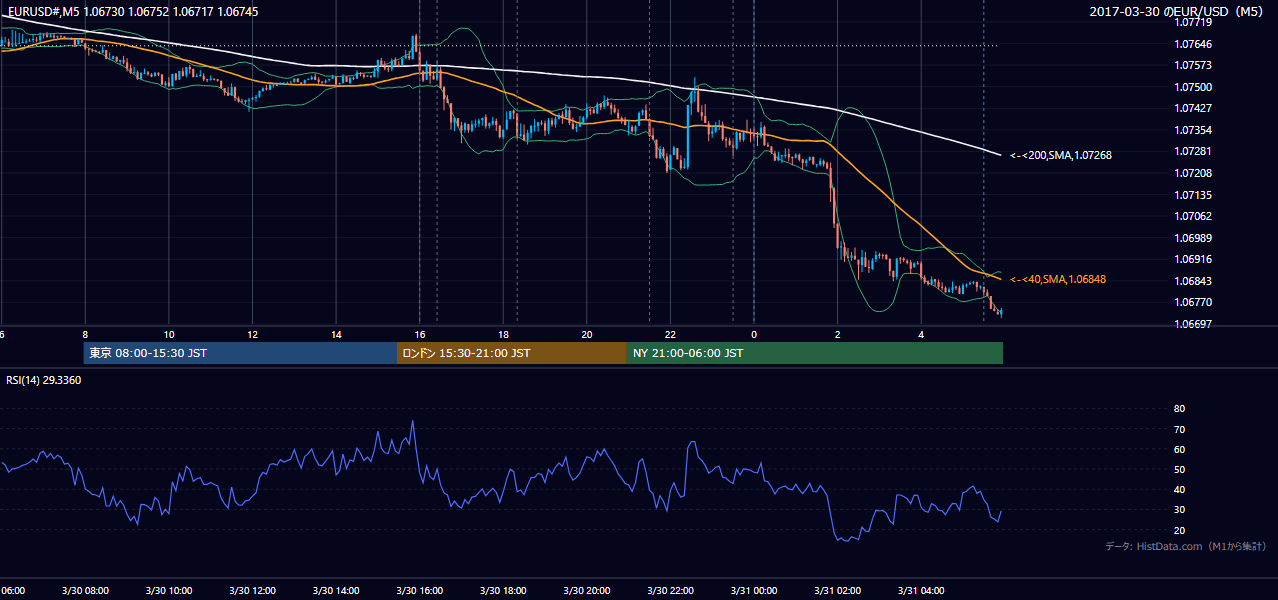Click price axis label 1.07500
The width and height of the screenshot is (1278, 600).
pyautogui.click(x=1194, y=87)
